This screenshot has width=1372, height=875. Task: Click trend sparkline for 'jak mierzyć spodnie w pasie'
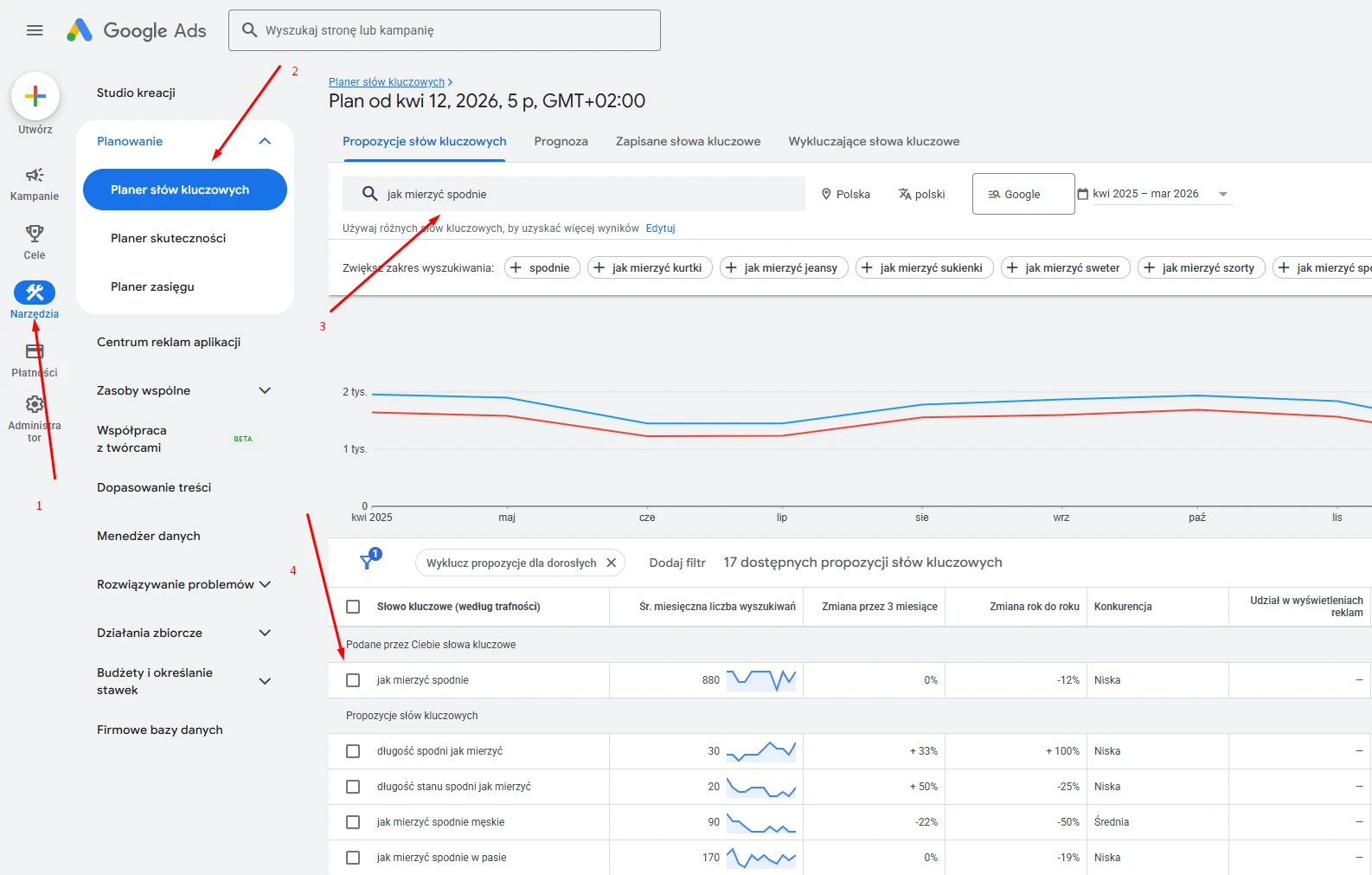click(761, 858)
